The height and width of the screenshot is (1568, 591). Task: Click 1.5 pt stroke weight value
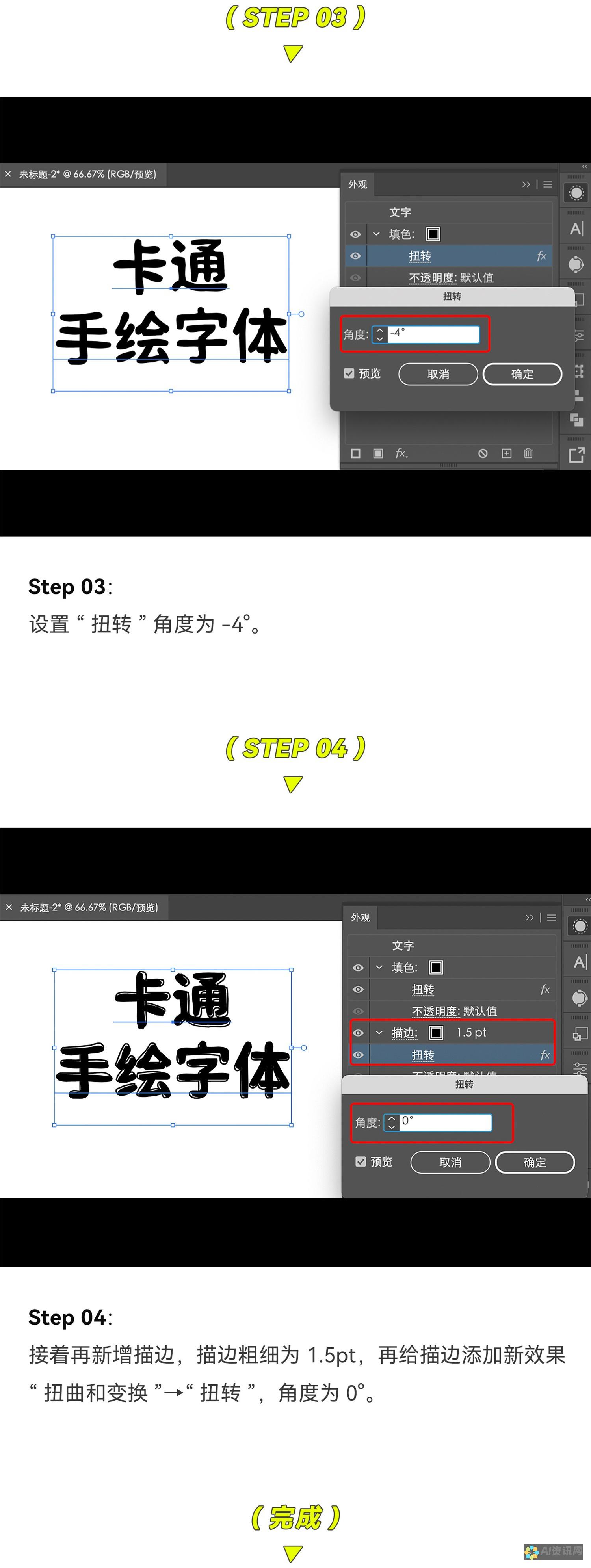pos(472,1033)
